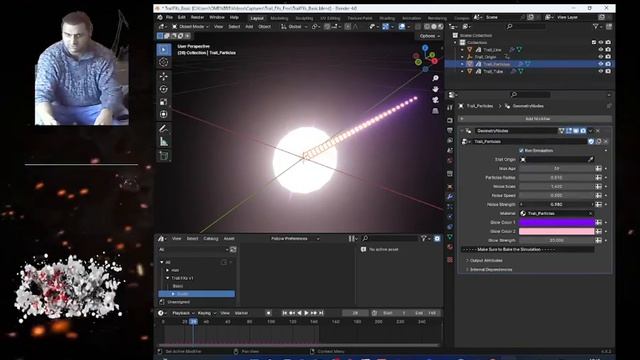Open the Edit menu
640x360 pixels.
(182, 18)
